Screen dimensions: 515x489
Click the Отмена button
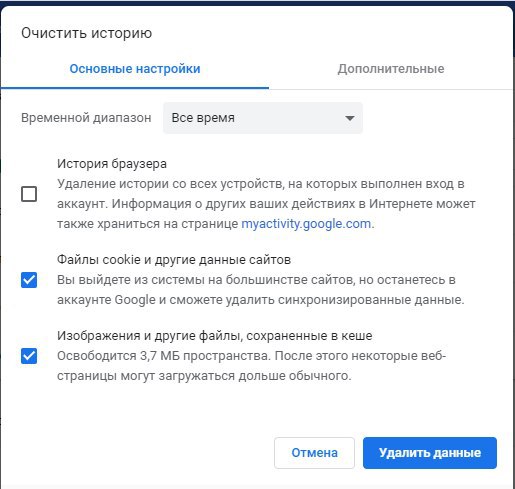point(314,453)
